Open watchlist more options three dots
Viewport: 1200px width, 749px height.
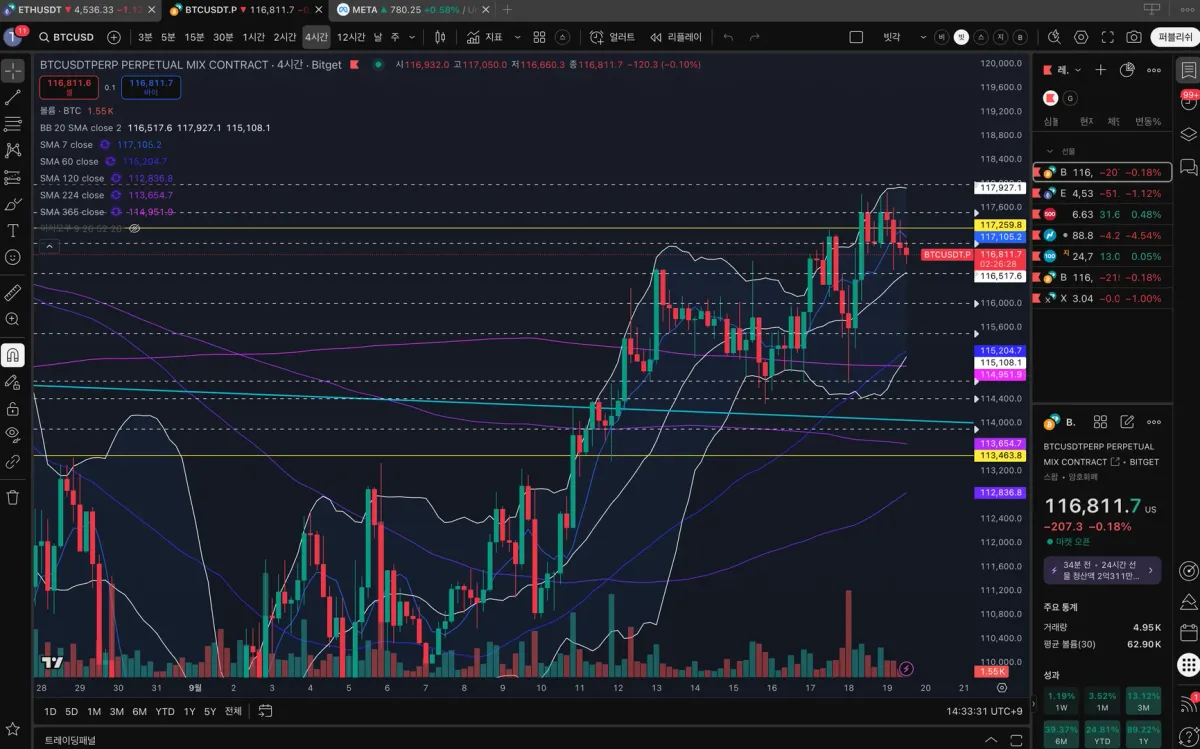coord(1153,71)
